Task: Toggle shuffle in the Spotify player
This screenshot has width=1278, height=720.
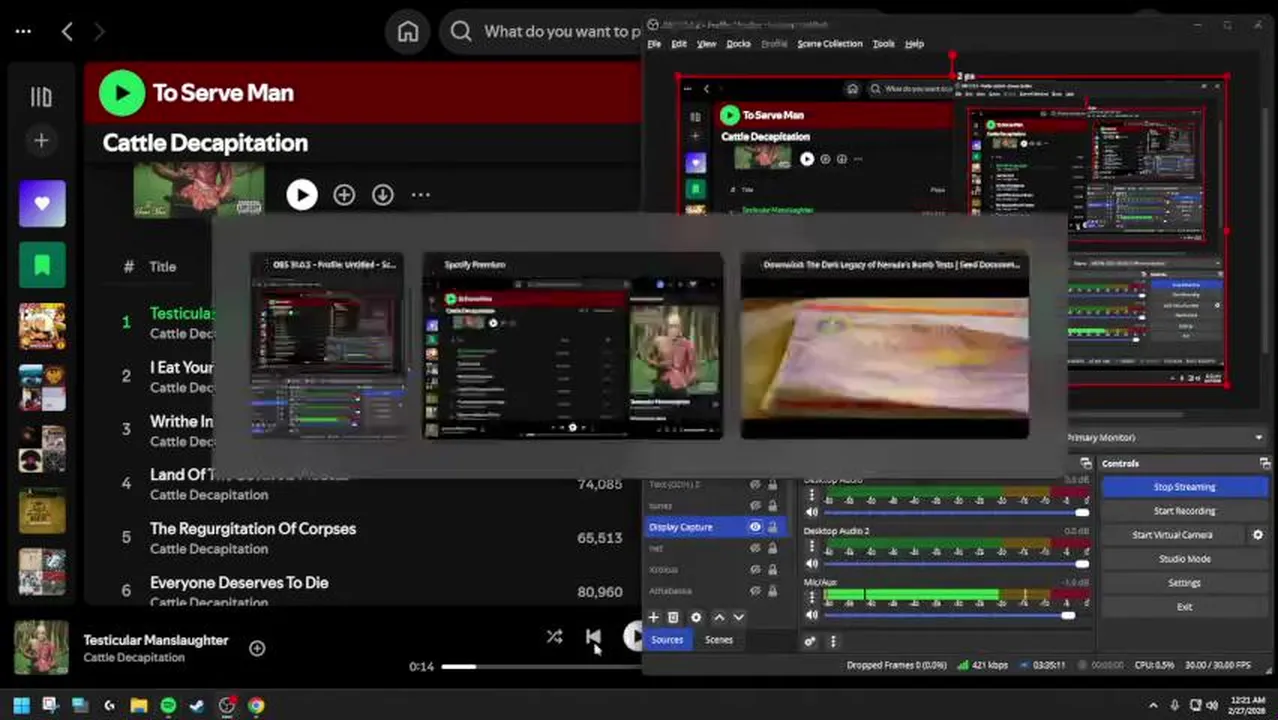Action: coord(555,637)
